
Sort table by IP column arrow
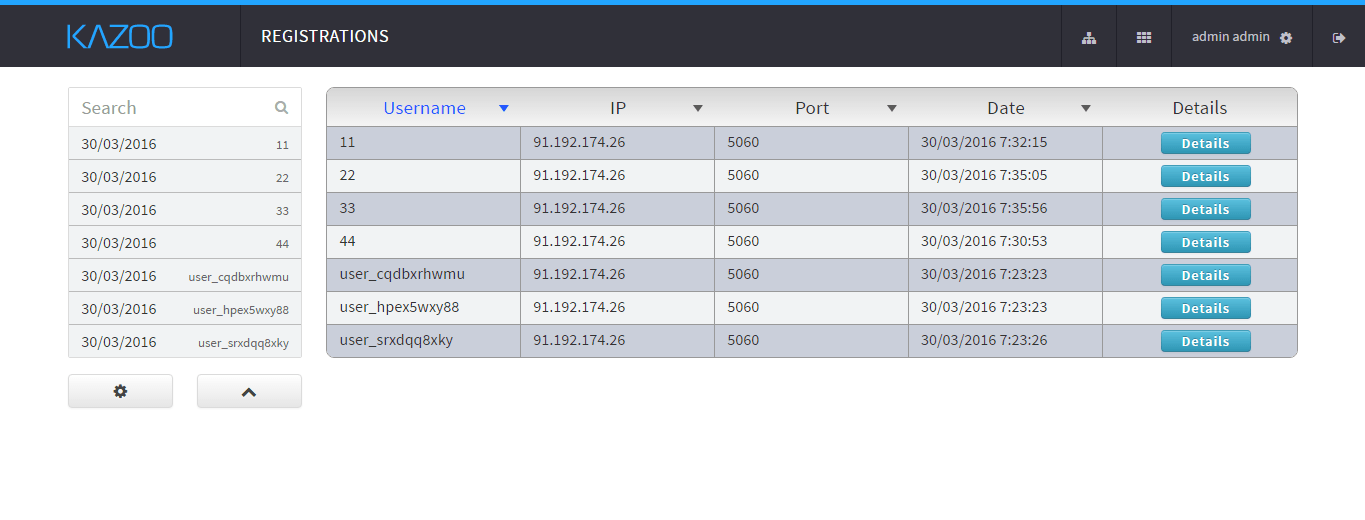coord(698,108)
